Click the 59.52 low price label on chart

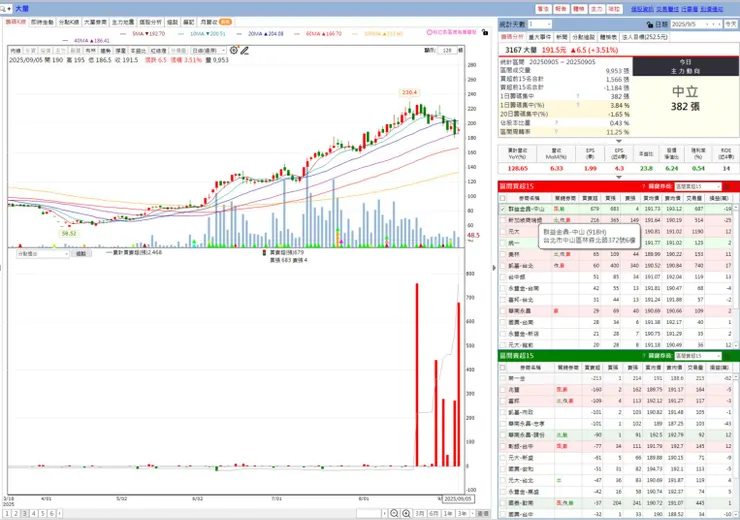point(68,234)
